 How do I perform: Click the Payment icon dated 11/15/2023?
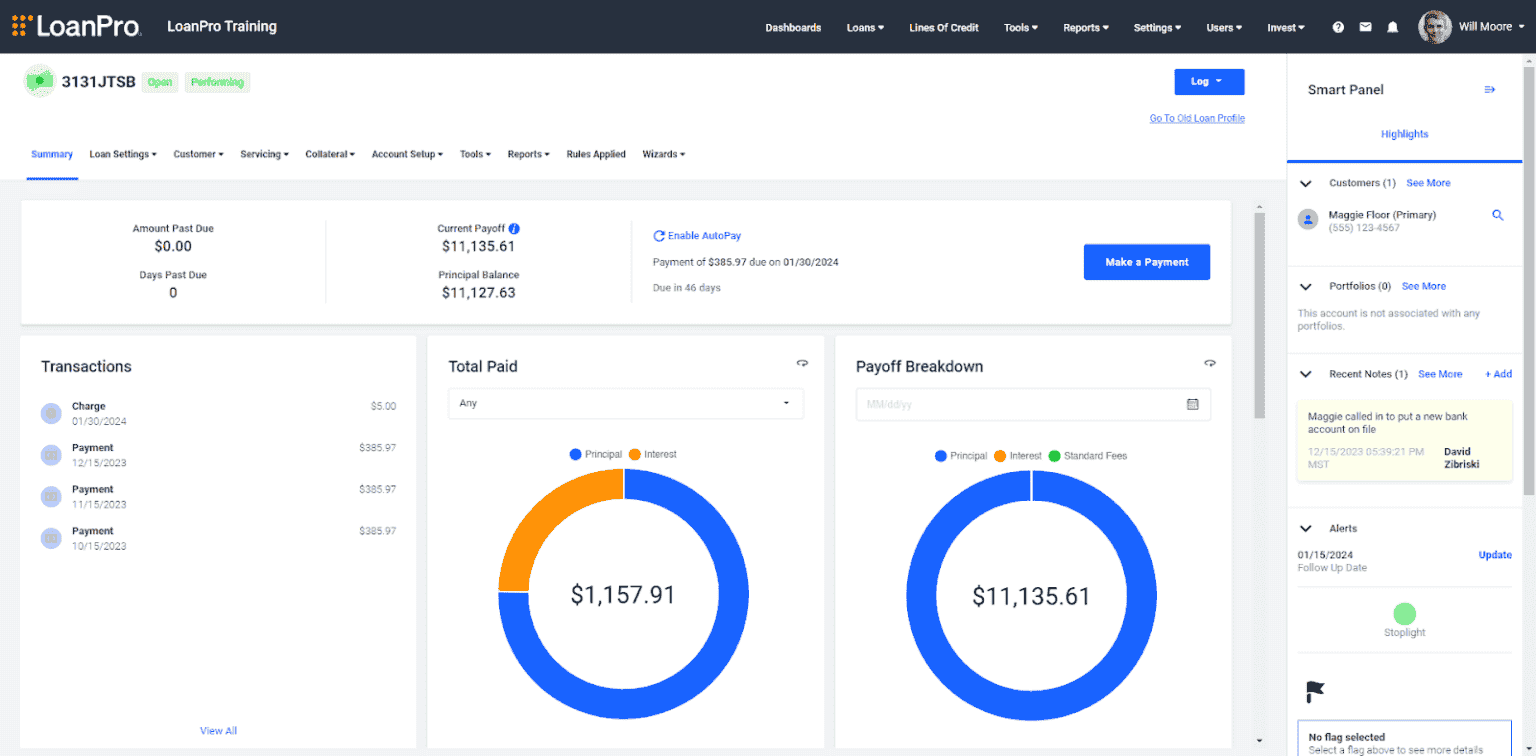click(x=51, y=496)
